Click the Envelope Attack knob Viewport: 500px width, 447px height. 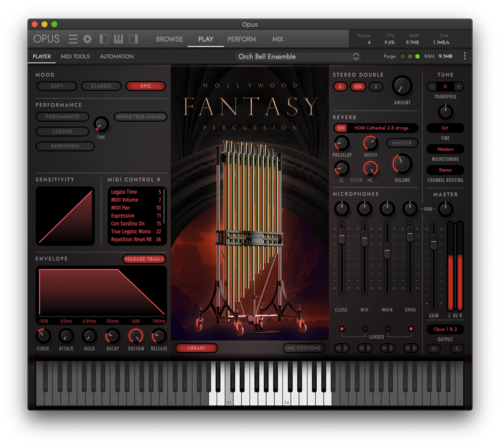point(66,336)
